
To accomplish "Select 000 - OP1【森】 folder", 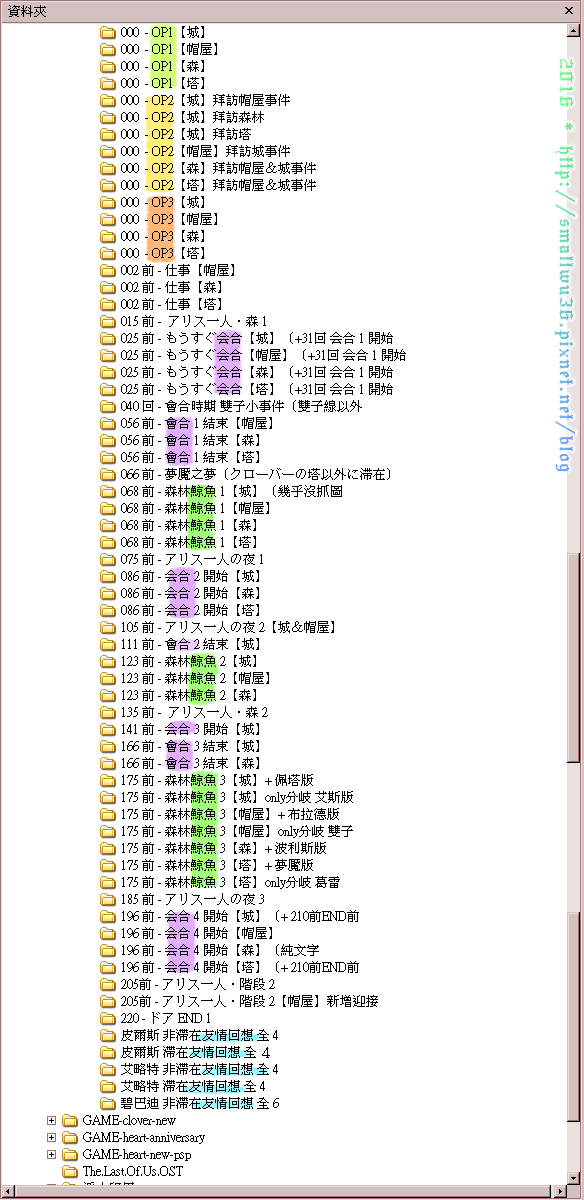I will click(164, 66).
